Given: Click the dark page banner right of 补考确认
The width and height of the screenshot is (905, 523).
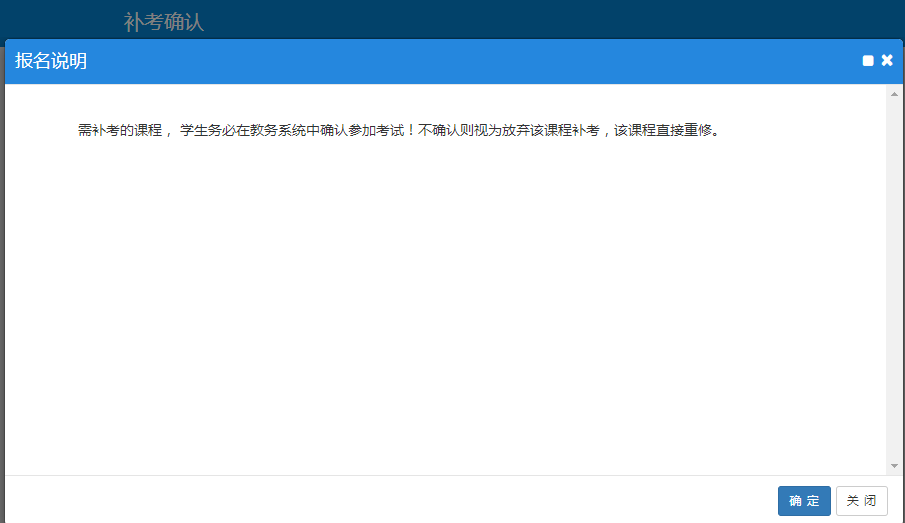Looking at the screenshot, I should 550,20.
